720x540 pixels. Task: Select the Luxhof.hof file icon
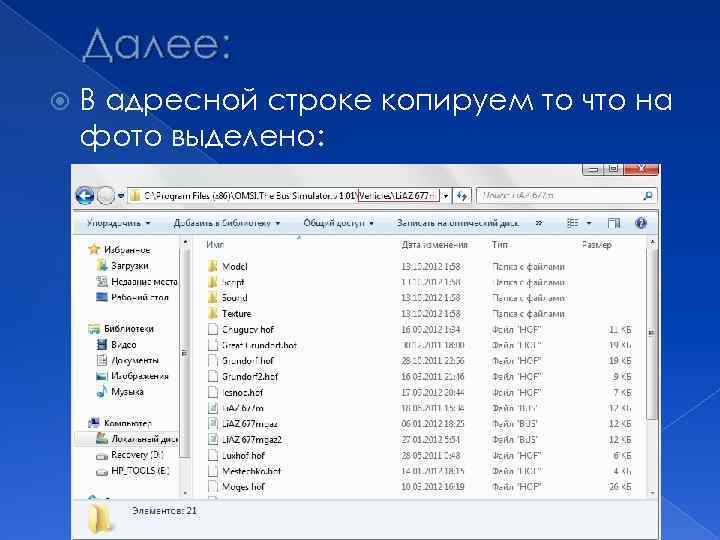click(x=213, y=455)
